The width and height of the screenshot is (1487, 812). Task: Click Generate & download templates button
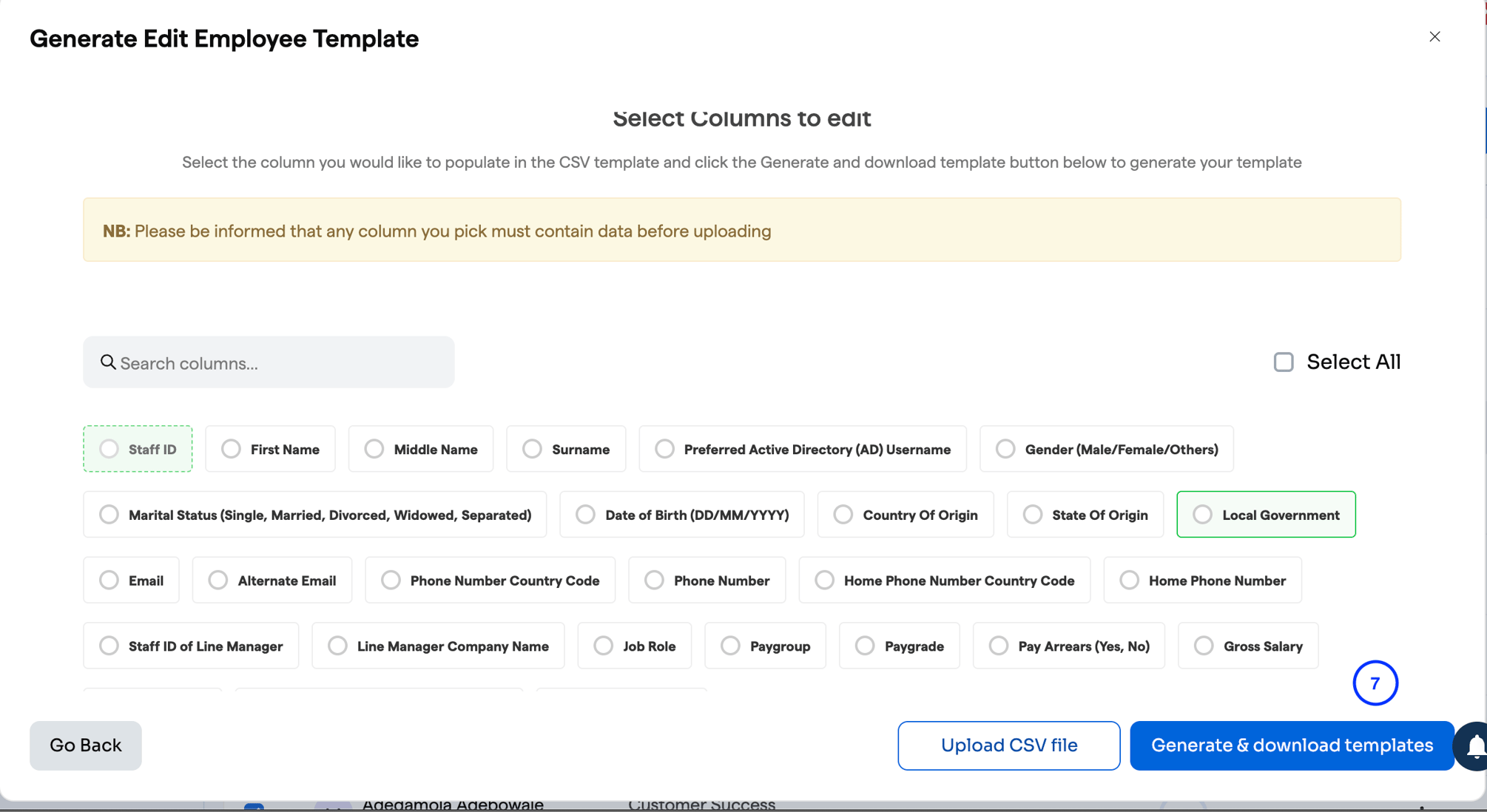pyautogui.click(x=1292, y=745)
